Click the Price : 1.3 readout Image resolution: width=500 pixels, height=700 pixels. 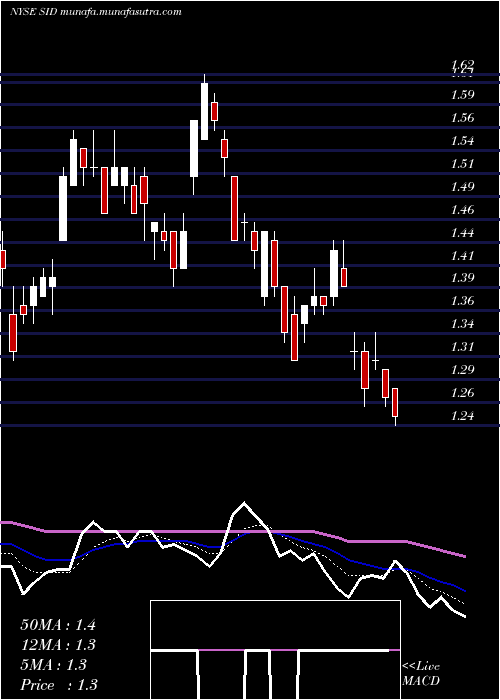coord(59,685)
